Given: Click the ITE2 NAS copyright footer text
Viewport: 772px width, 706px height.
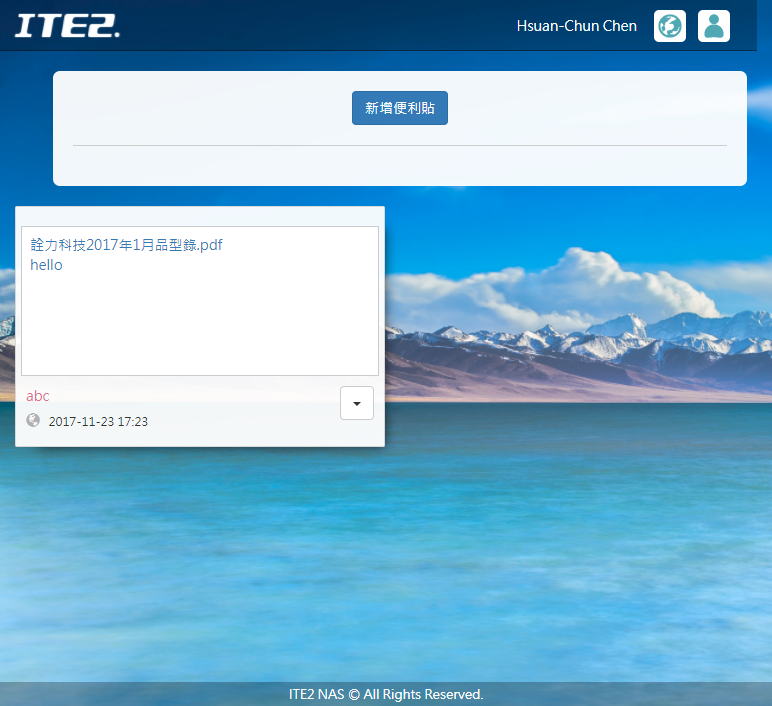Looking at the screenshot, I should coord(386,694).
